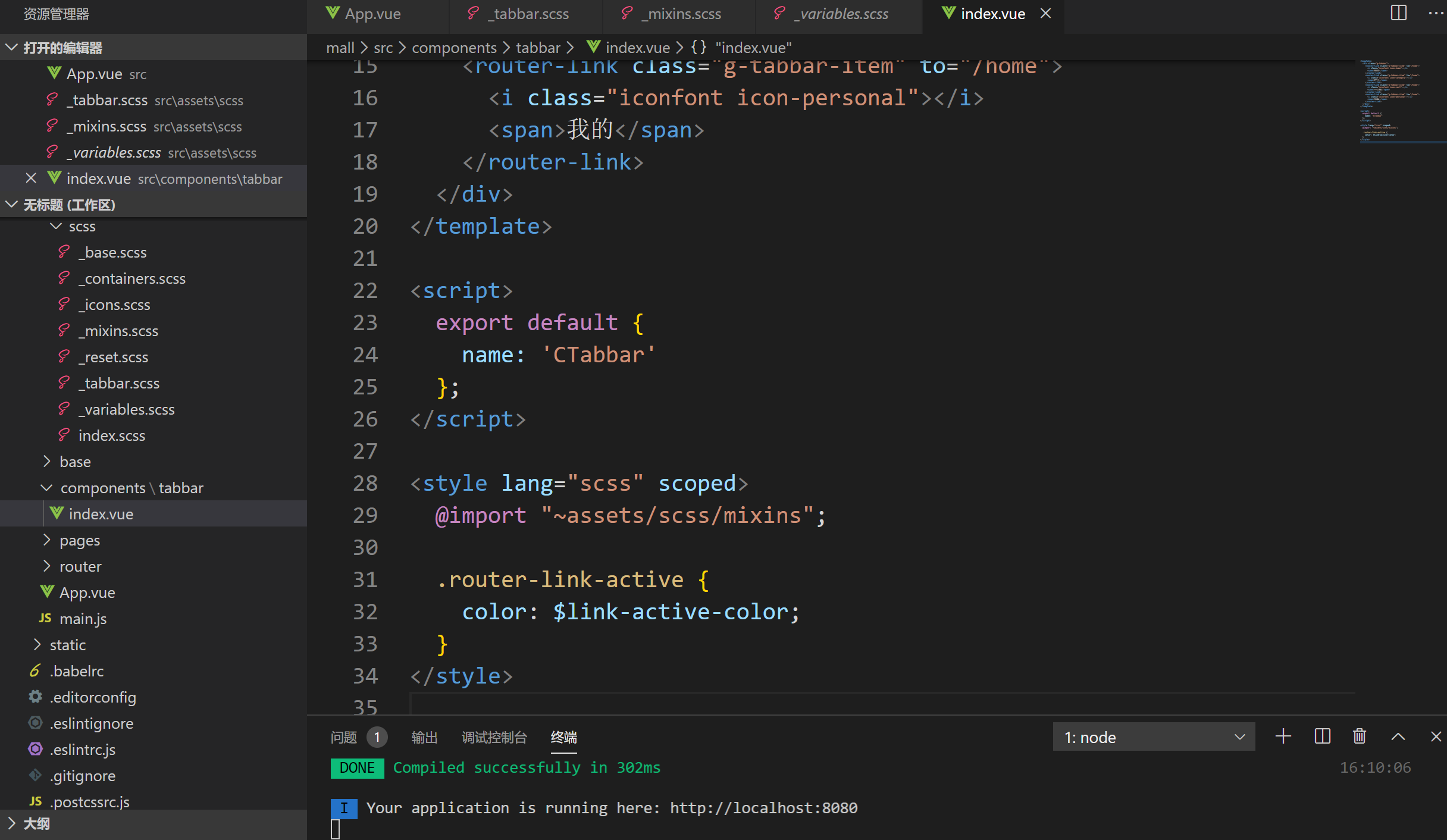Open App.vue from the open editors list

click(154, 74)
